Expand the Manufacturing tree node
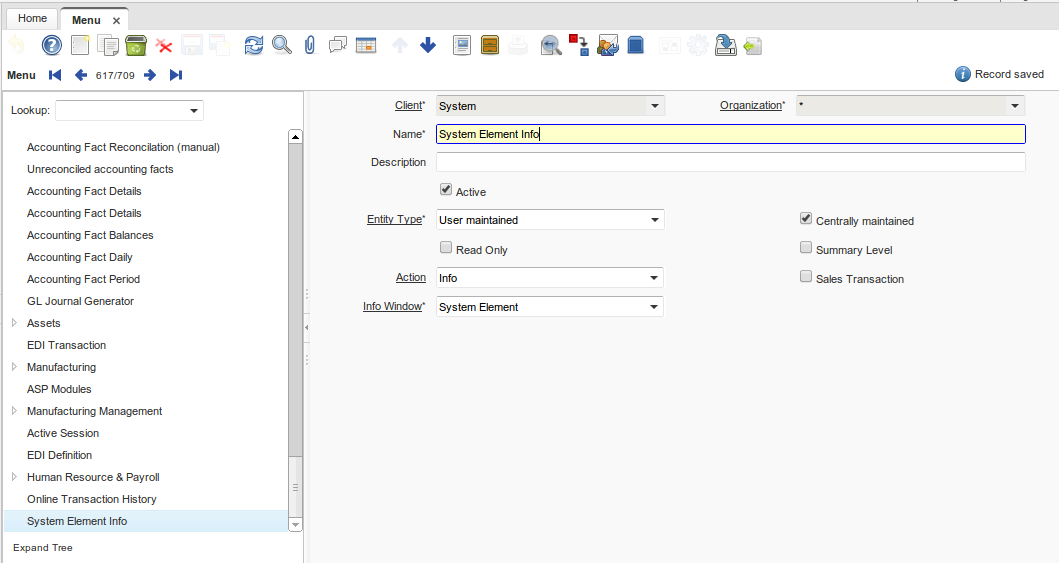The width and height of the screenshot is (1059, 563). [14, 367]
